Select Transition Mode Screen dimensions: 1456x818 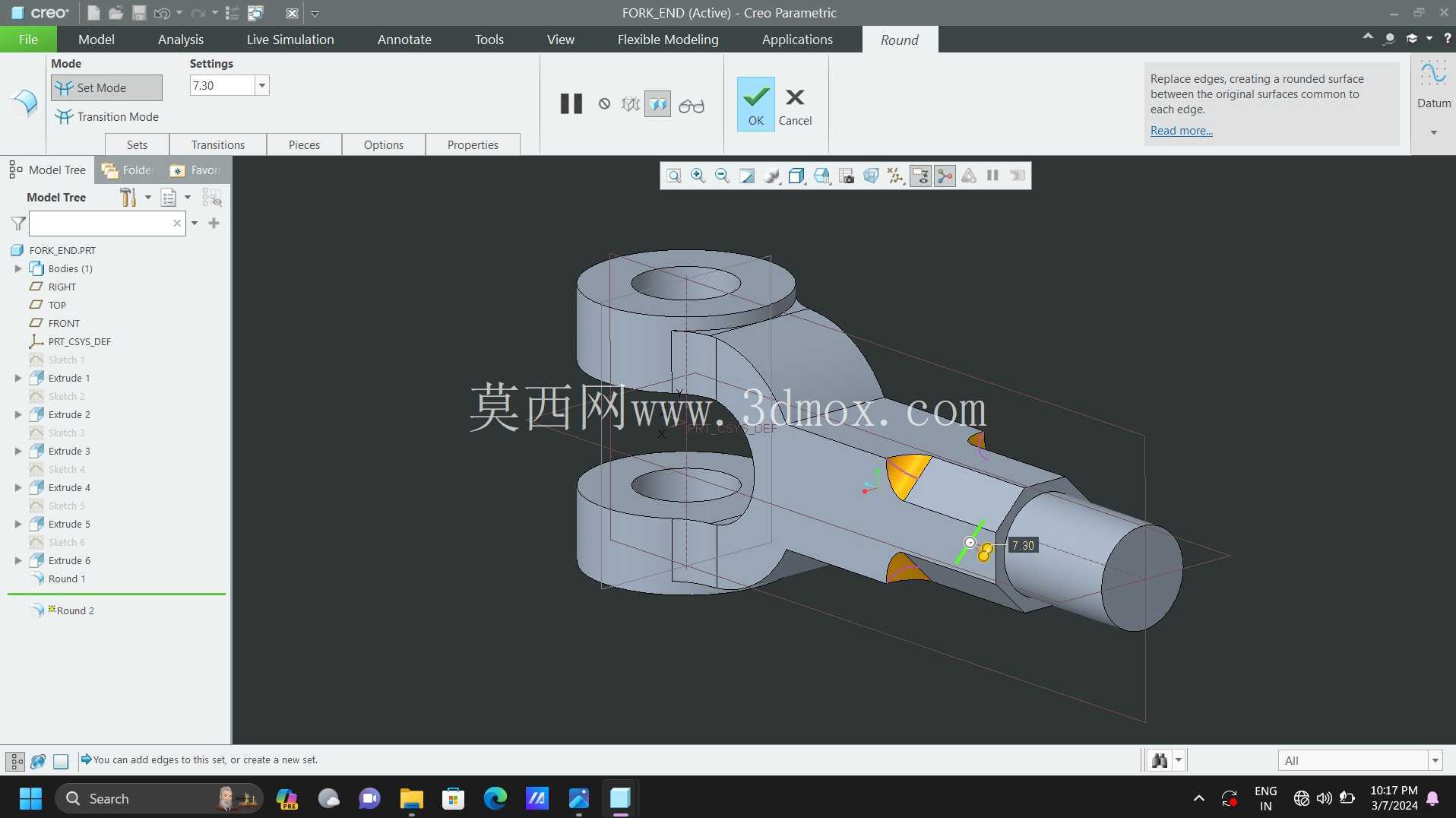coord(107,116)
